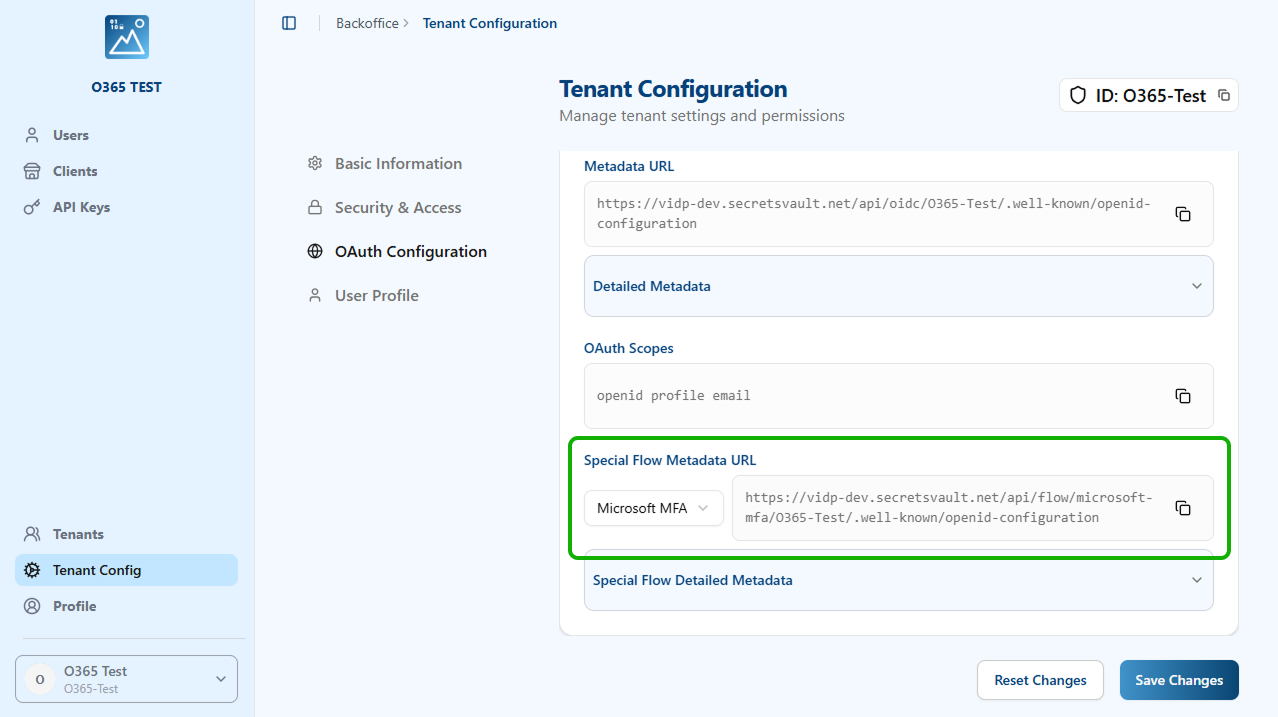Image resolution: width=1278 pixels, height=717 pixels.
Task: Copy the Metadata URL
Action: point(1183,214)
